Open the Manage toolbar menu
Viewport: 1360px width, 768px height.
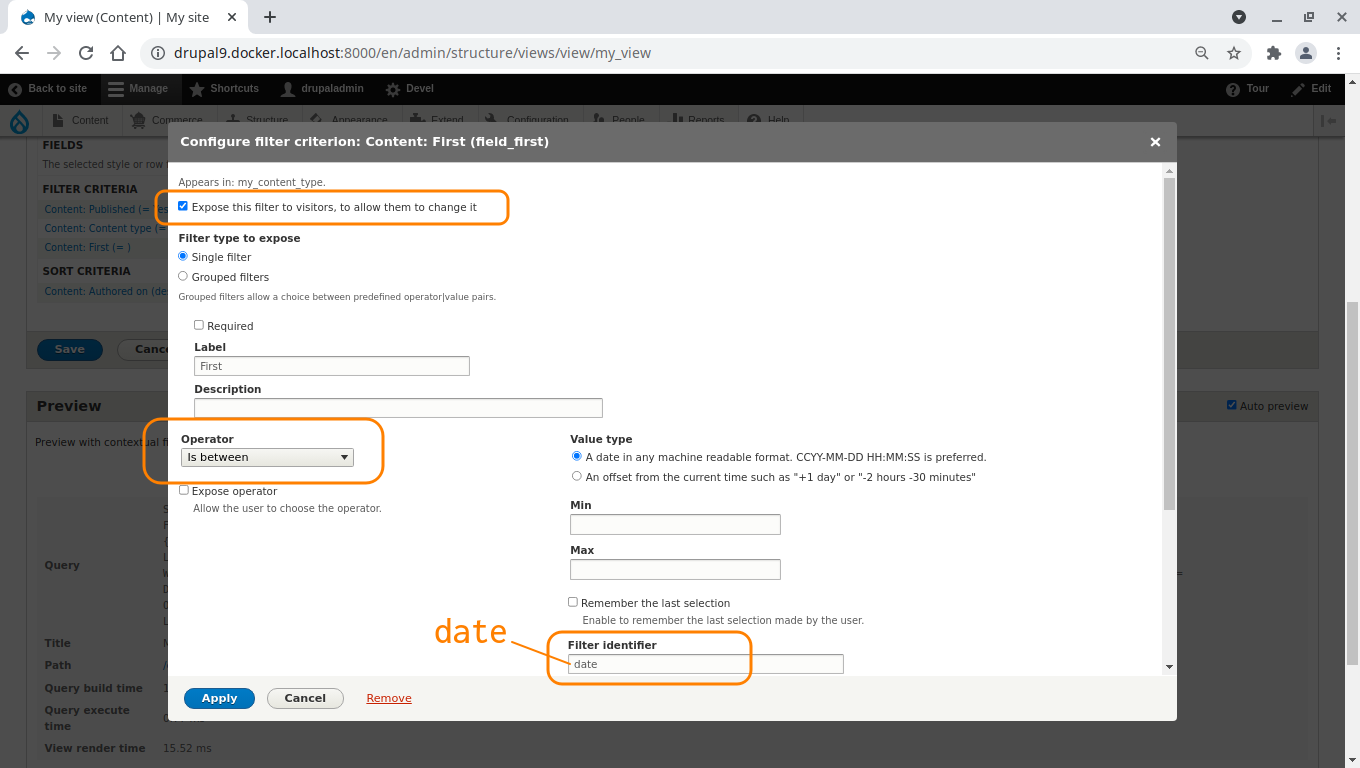138,89
